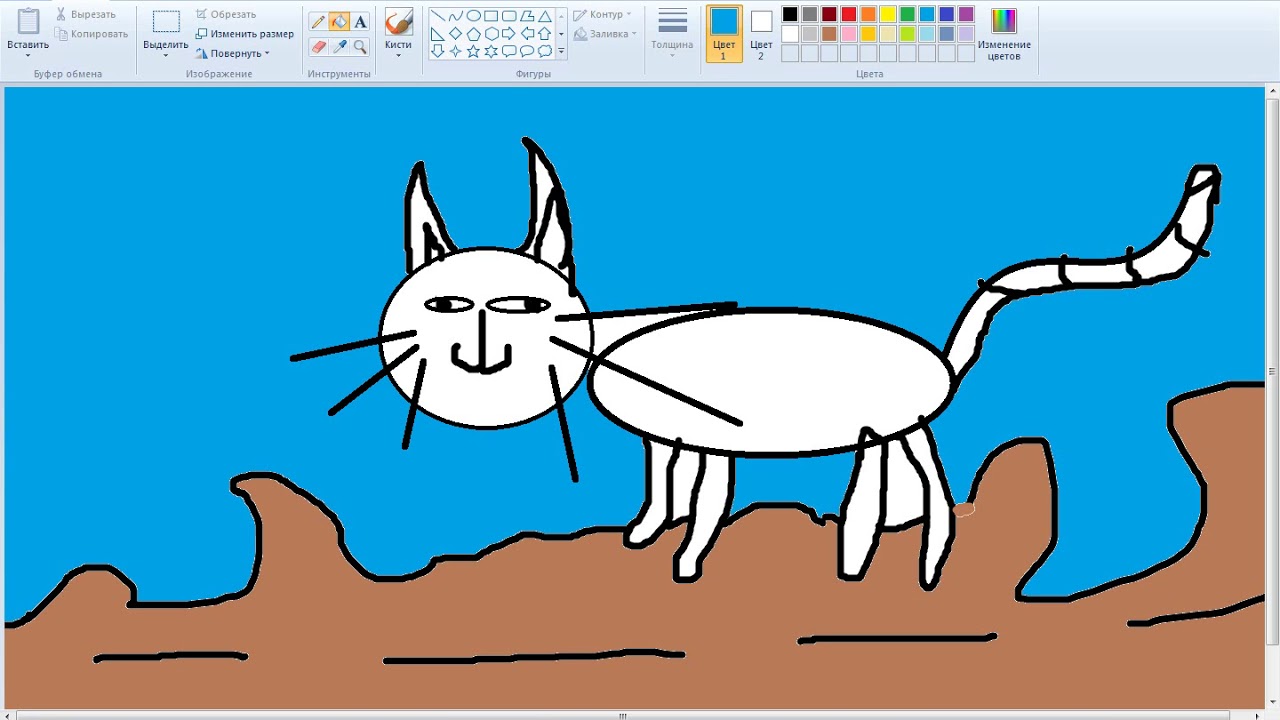Open the Кисти dropdown arrow

[398, 56]
